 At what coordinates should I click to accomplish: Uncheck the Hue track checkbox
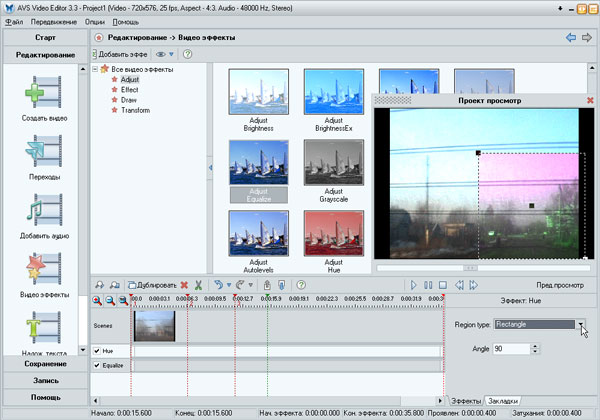97,351
